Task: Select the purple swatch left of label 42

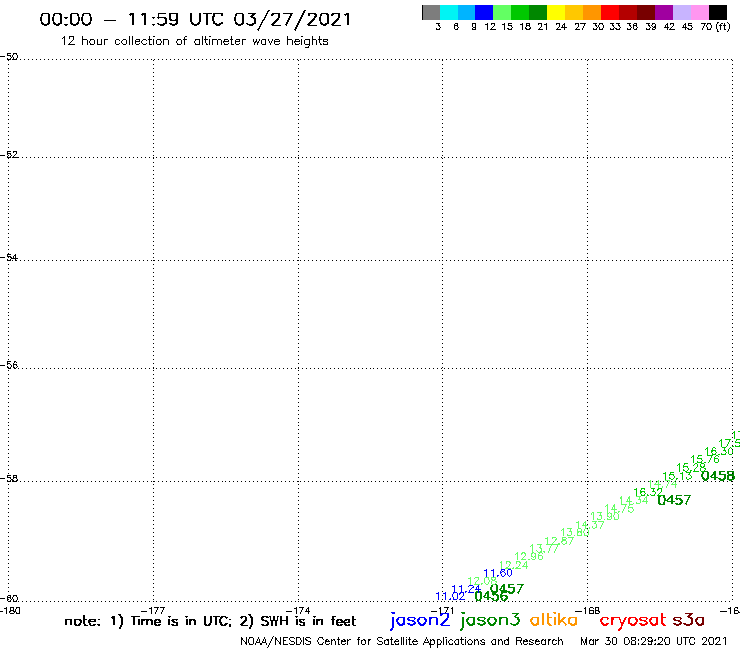Action: (x=664, y=12)
